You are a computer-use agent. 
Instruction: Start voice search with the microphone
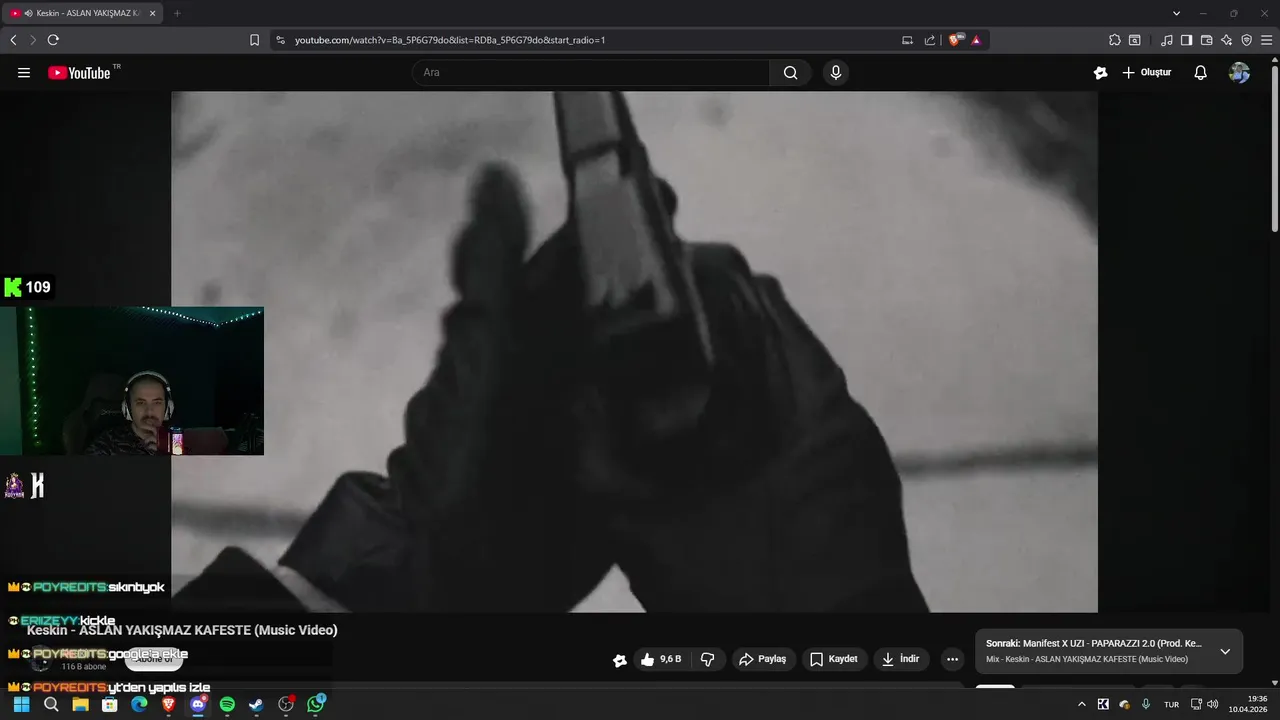click(836, 73)
